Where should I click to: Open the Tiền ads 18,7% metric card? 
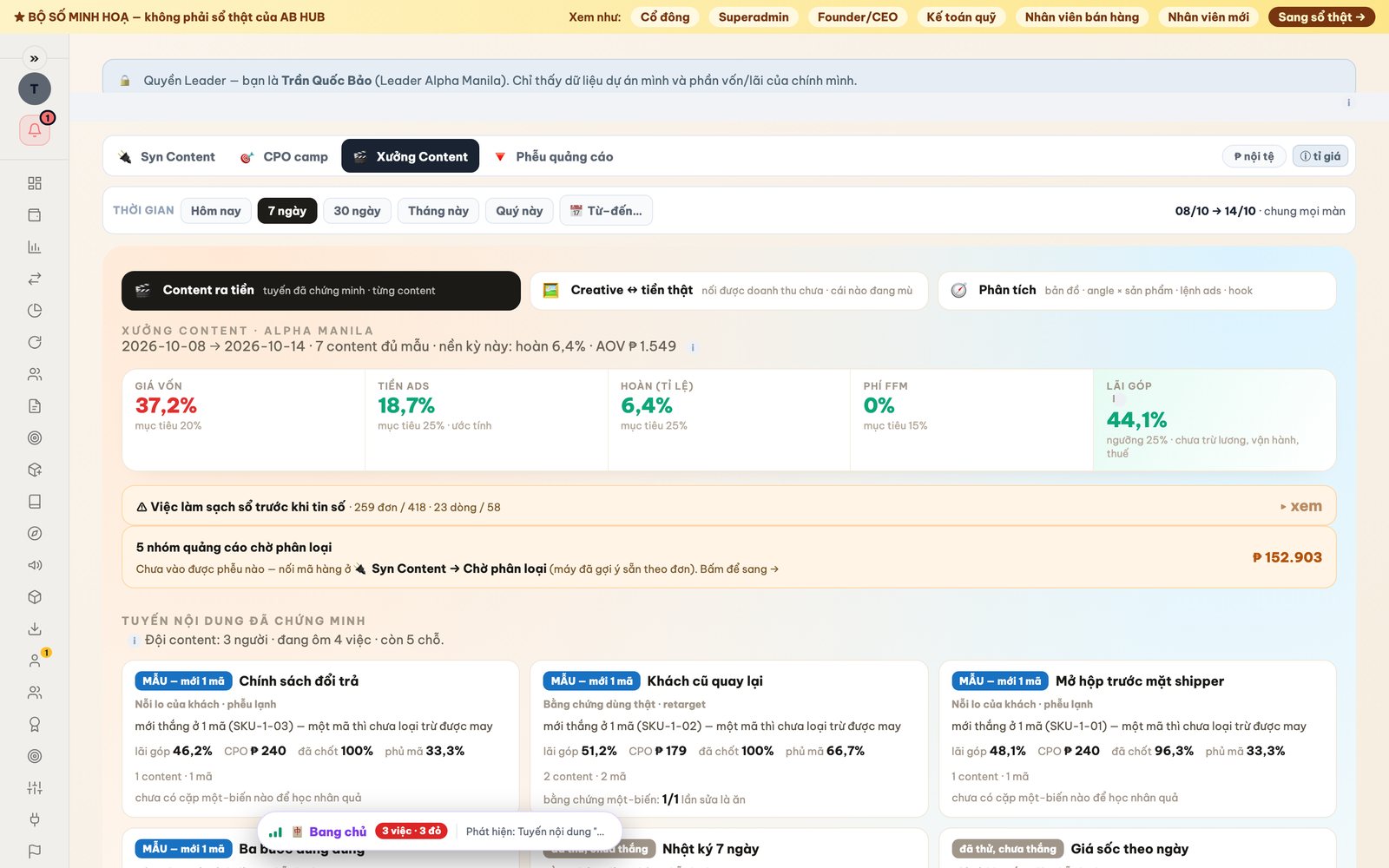pos(486,420)
